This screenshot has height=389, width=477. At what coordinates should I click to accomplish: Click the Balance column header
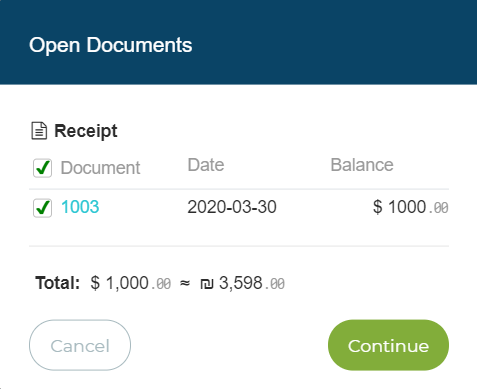pyautogui.click(x=362, y=165)
